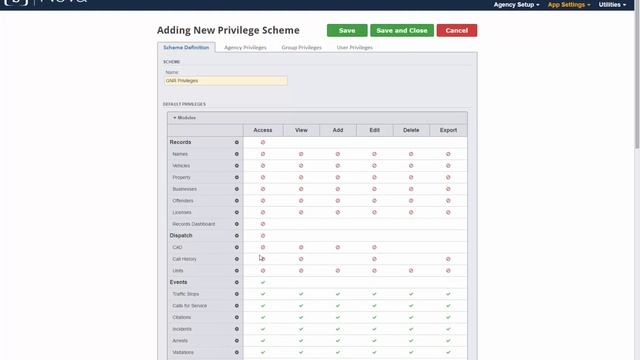The height and width of the screenshot is (360, 640).
Task: Click the circle icon beside CAD row
Action: pyautogui.click(x=237, y=247)
